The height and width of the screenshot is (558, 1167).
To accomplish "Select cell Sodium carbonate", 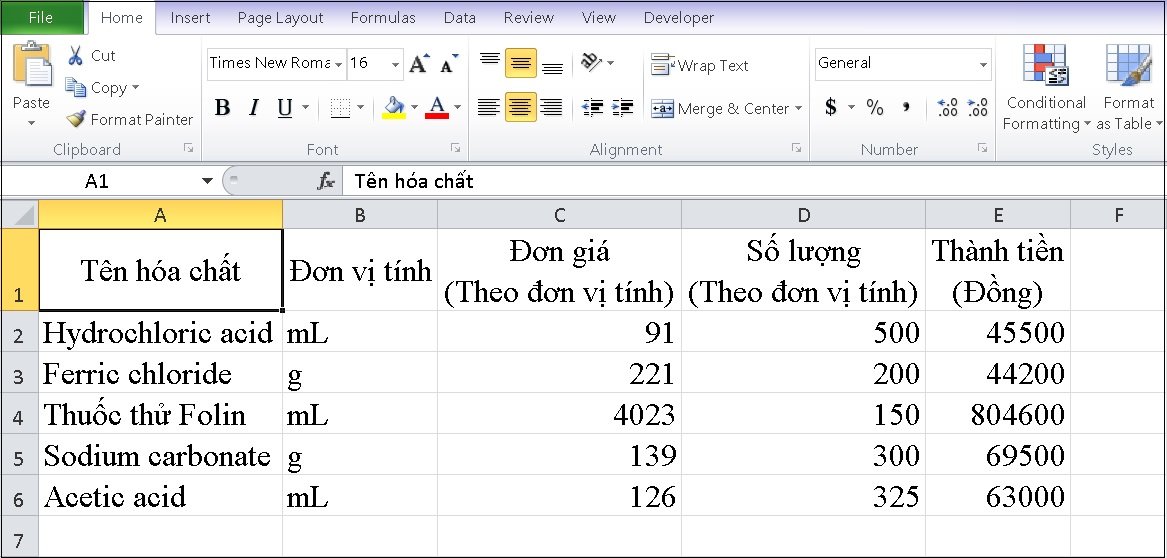I will coord(160,455).
